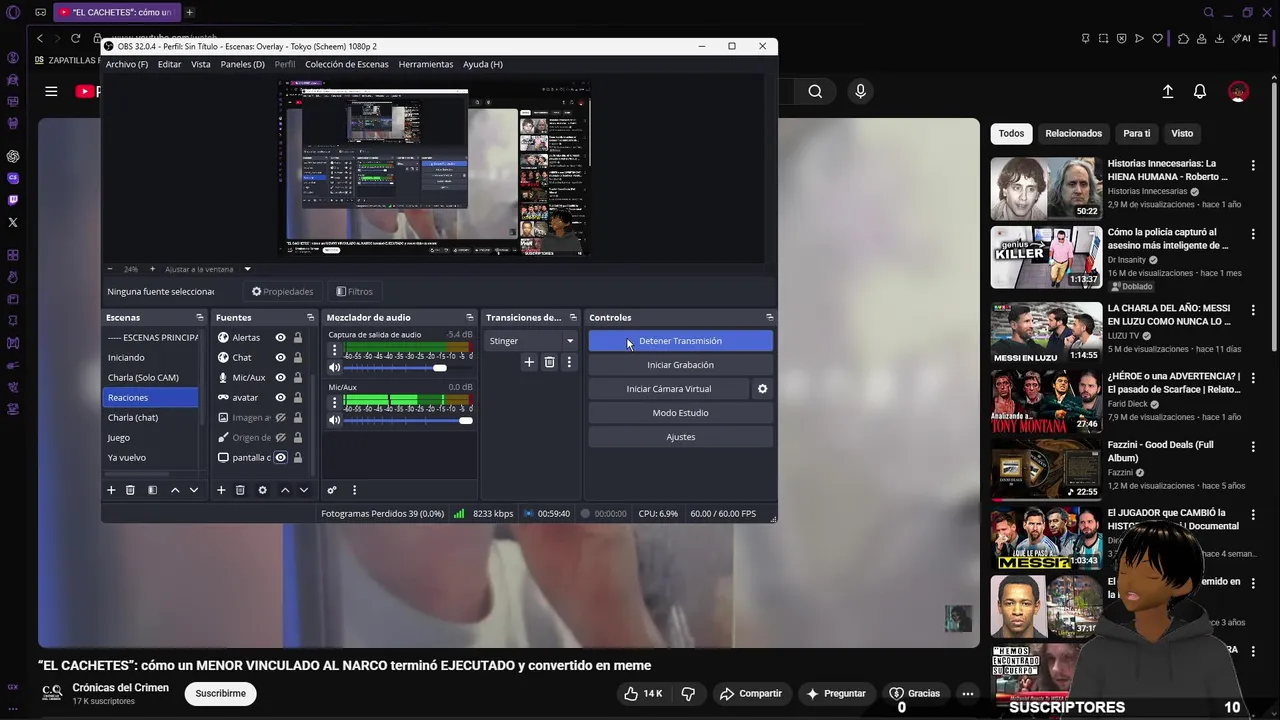Toggle lock on avatar source

[298, 397]
